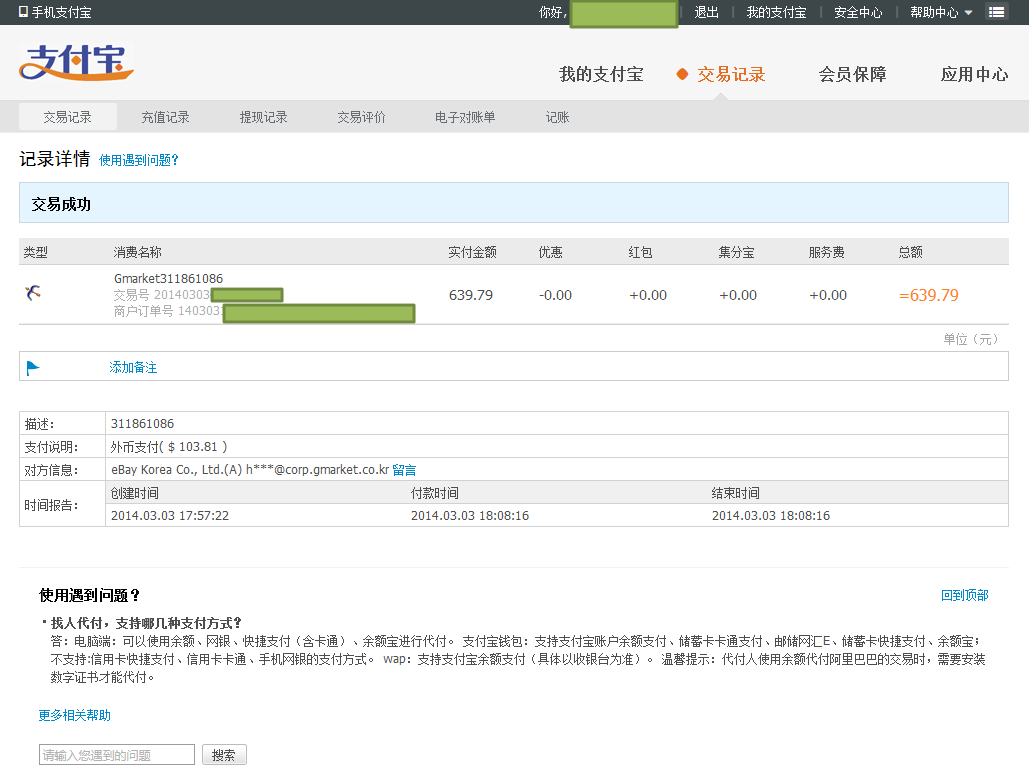The width and height of the screenshot is (1029, 782).
Task: Click creation time 2014.03.03 17:57:22
Action: click(170, 516)
